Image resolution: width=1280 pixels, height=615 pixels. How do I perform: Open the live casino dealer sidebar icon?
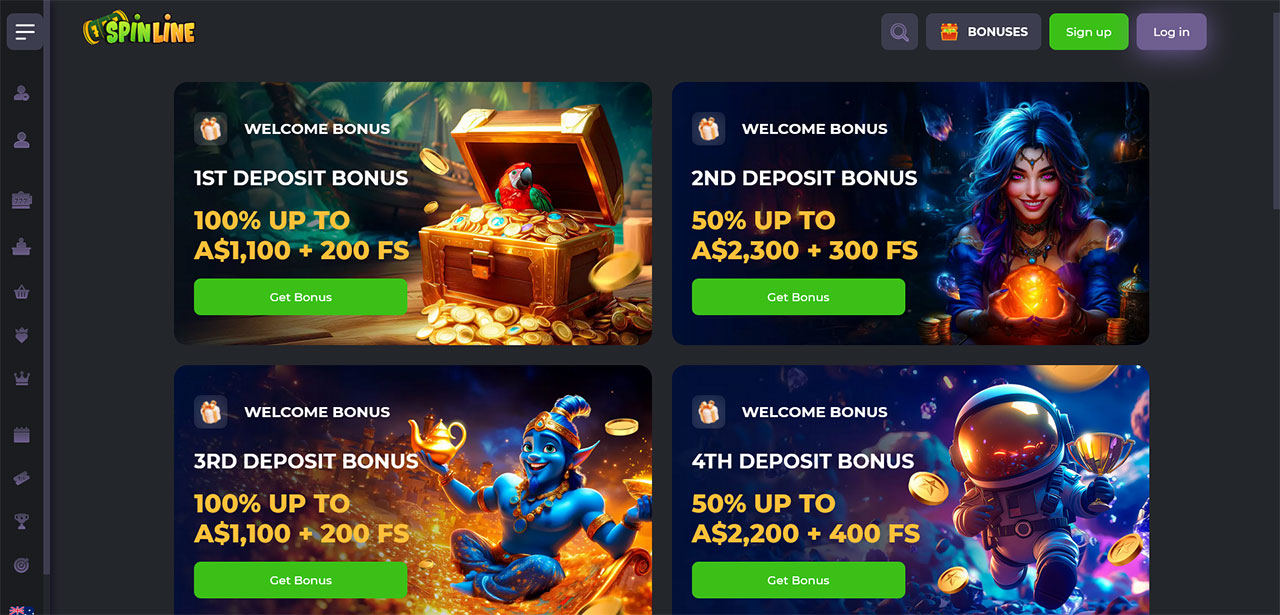click(21, 246)
